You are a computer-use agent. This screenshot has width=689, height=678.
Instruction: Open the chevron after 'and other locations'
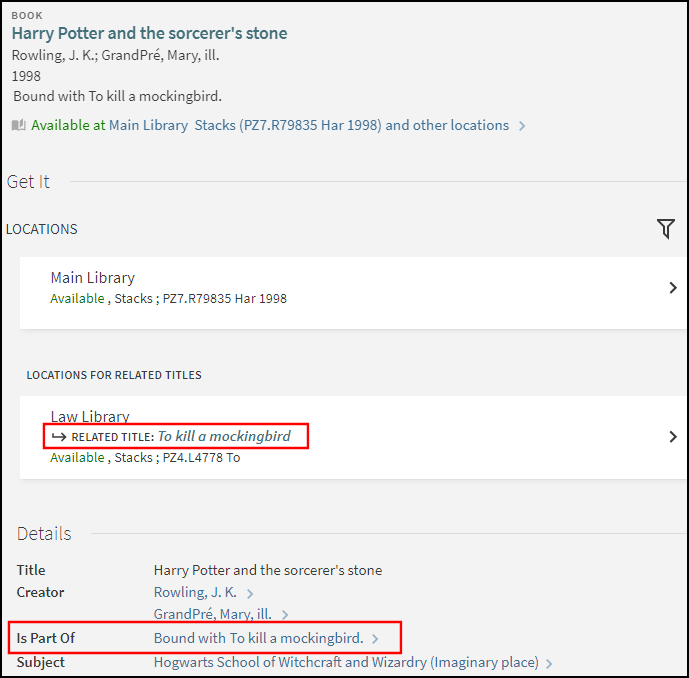pos(522,126)
